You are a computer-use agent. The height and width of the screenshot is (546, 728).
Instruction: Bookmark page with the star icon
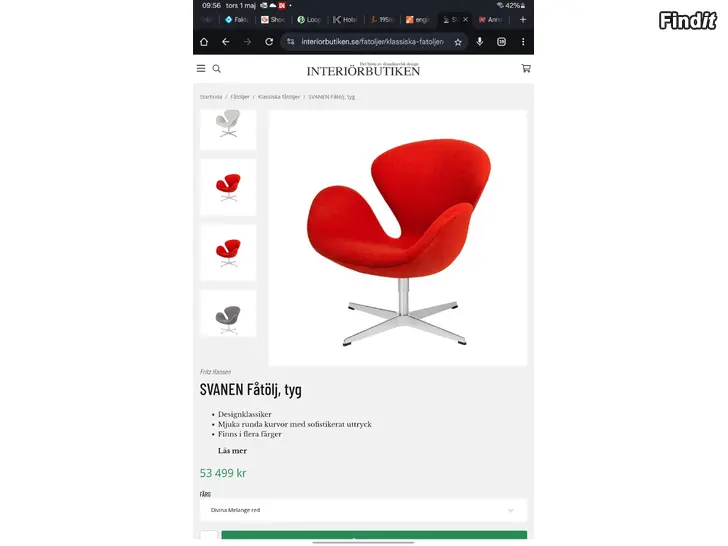coord(458,42)
